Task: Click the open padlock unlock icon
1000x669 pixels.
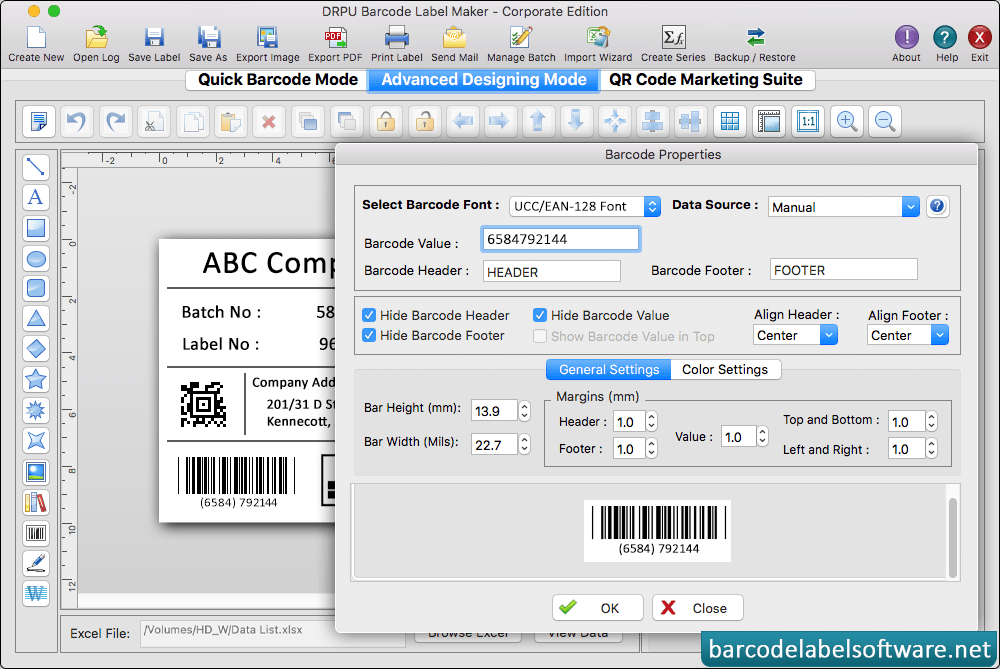Action: tap(425, 121)
